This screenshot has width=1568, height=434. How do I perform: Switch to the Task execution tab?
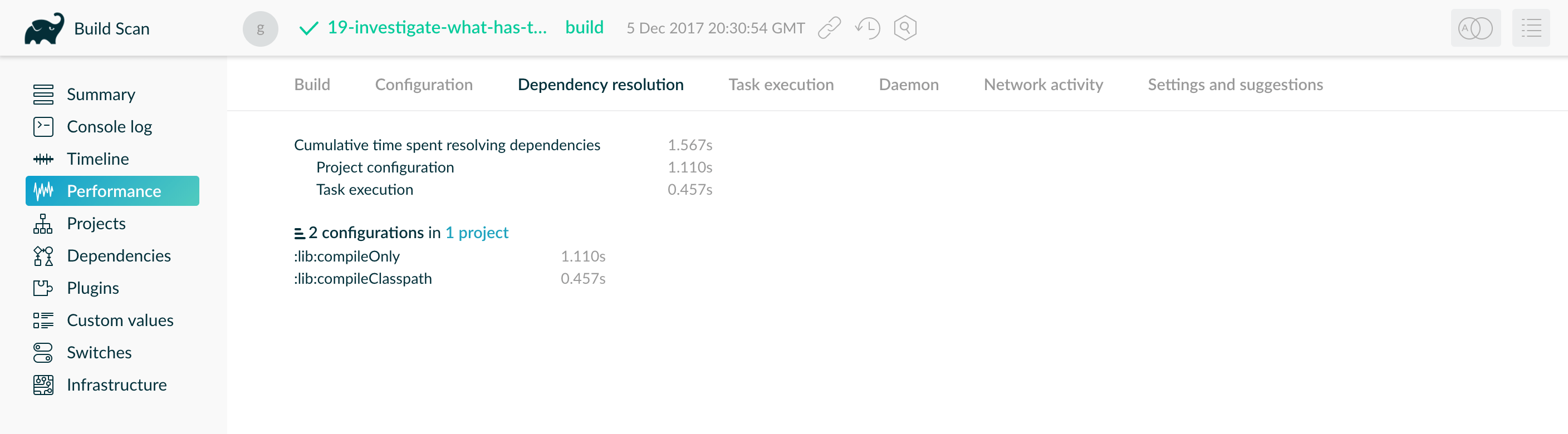click(781, 85)
